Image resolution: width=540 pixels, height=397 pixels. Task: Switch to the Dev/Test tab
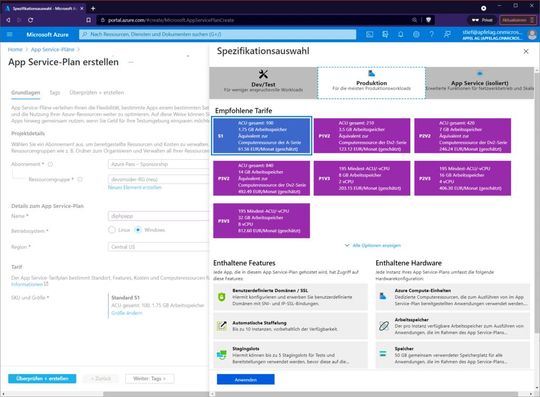(x=263, y=83)
